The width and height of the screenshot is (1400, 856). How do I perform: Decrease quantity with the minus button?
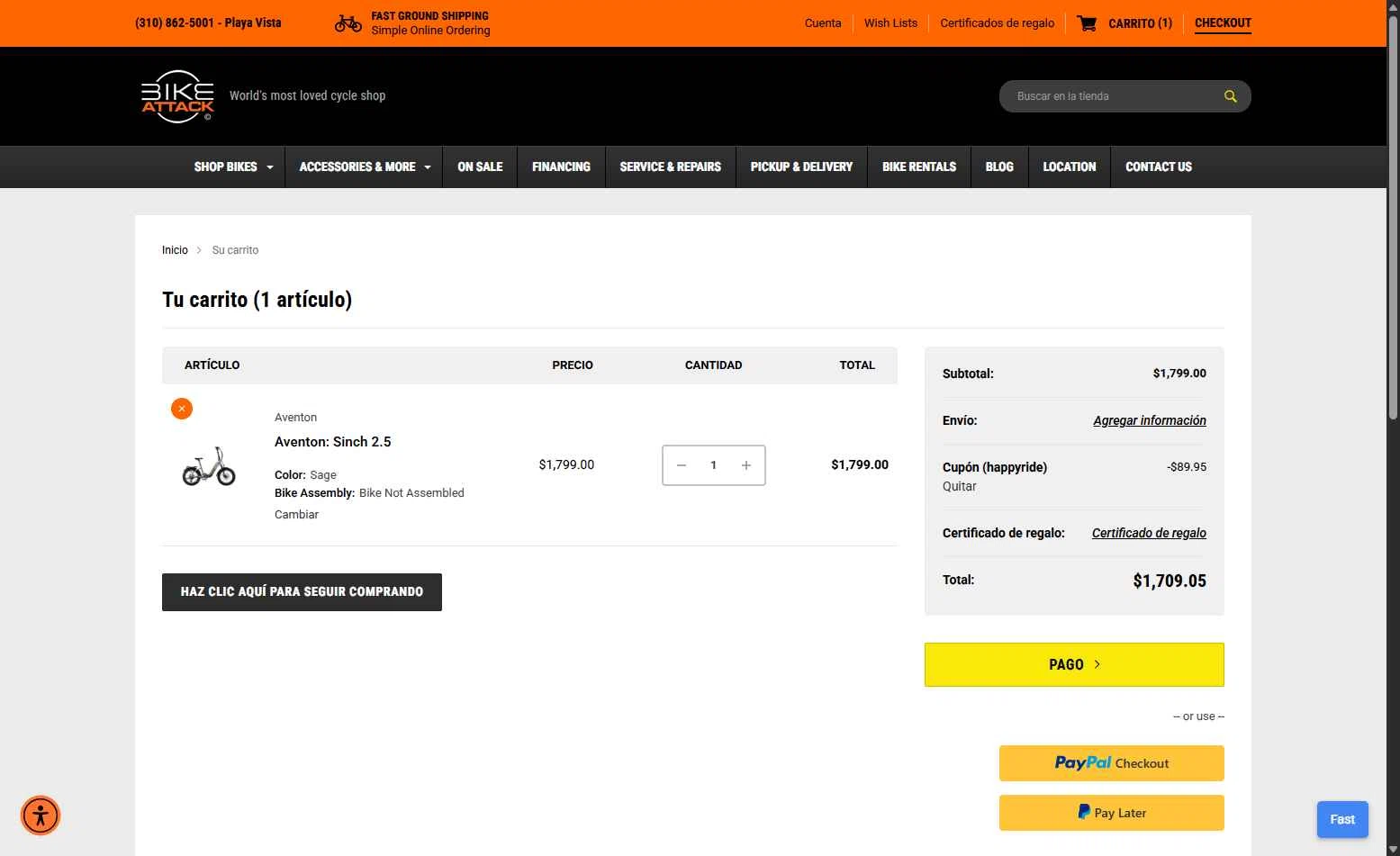682,465
